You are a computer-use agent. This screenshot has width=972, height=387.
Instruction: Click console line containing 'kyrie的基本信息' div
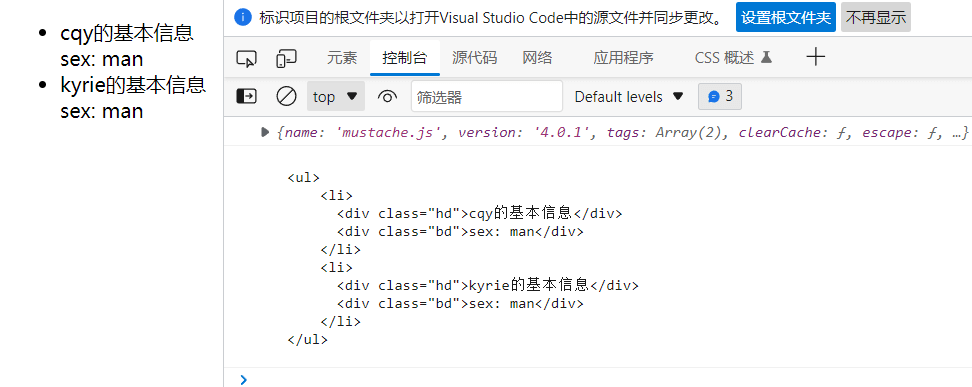click(488, 286)
